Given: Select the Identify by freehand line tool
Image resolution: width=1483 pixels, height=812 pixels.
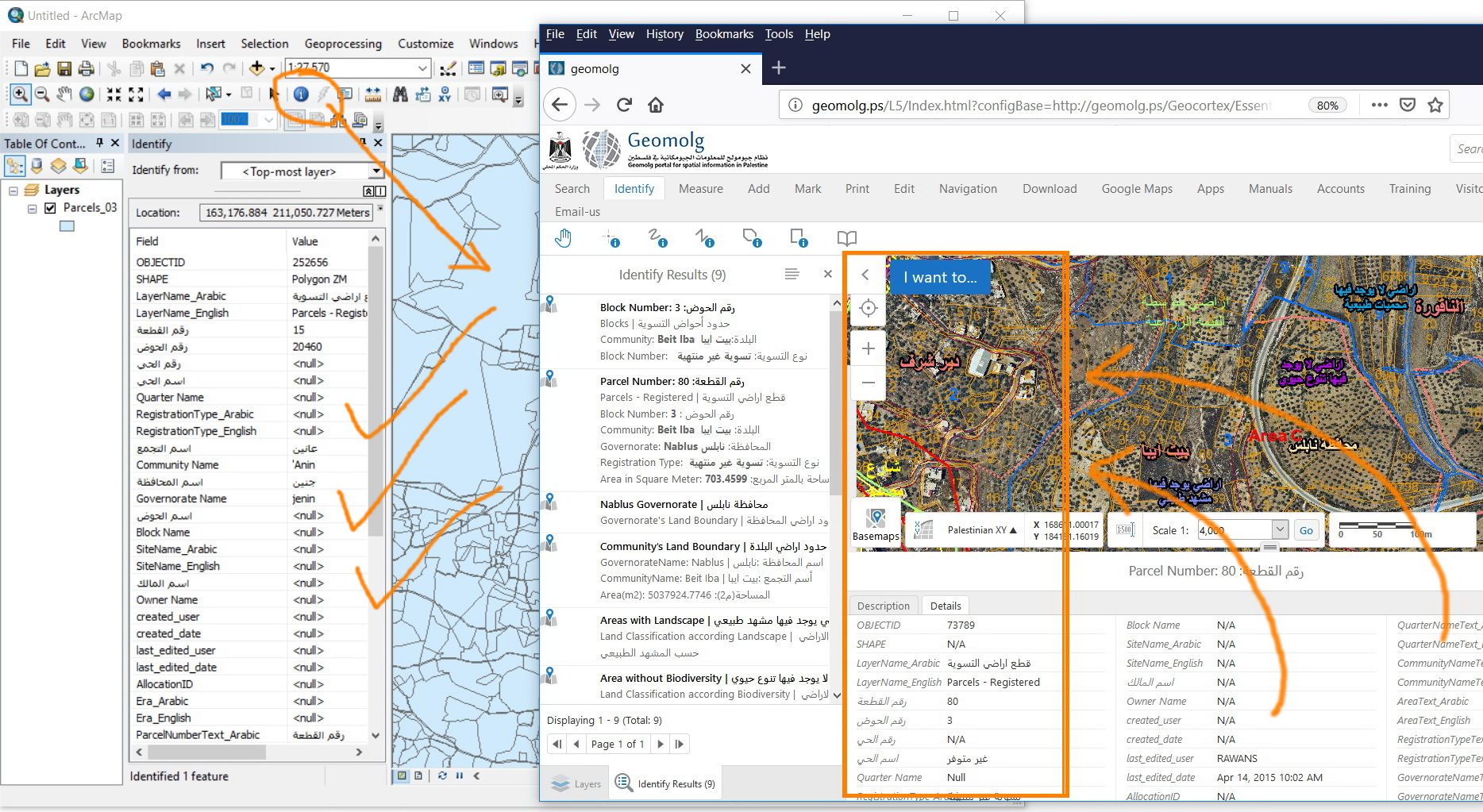Looking at the screenshot, I should 657,238.
